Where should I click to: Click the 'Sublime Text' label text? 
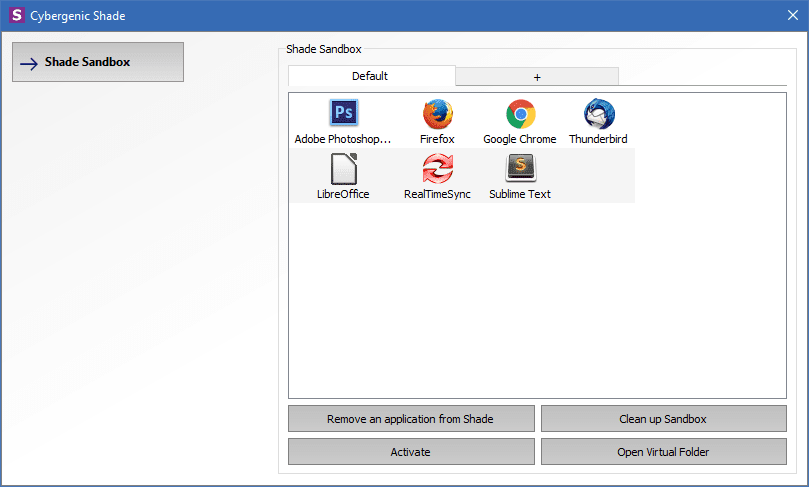tap(520, 194)
